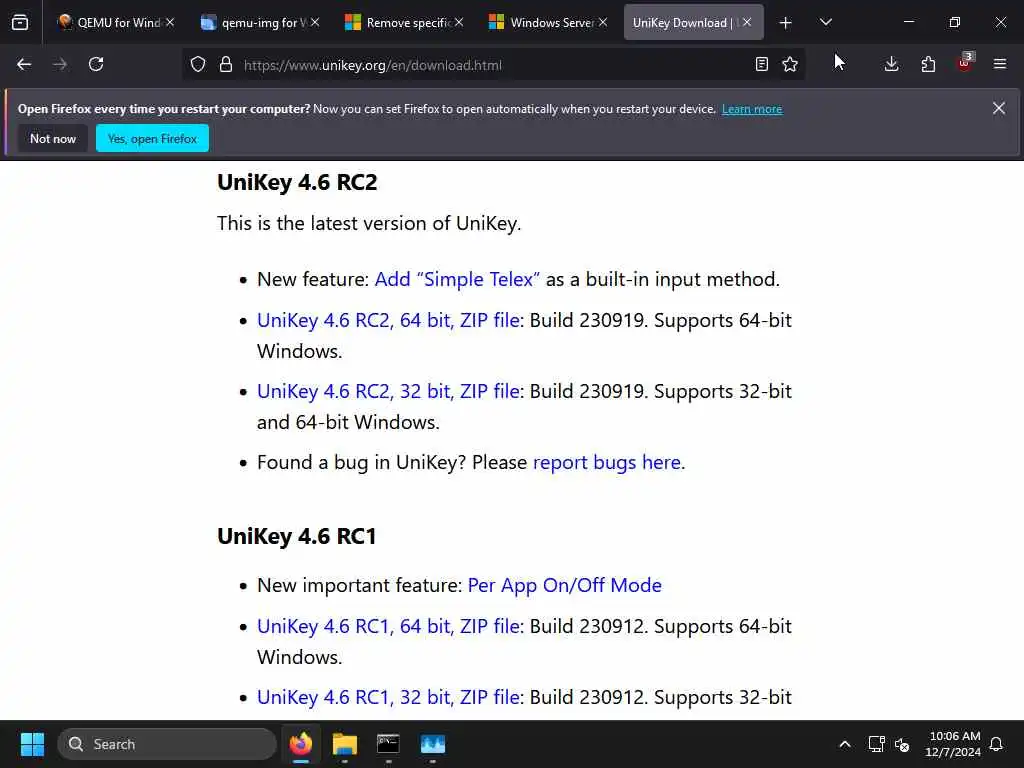The height and width of the screenshot is (768, 1024).
Task: Dismiss the Firefox startup notification bar
Action: [x=999, y=108]
